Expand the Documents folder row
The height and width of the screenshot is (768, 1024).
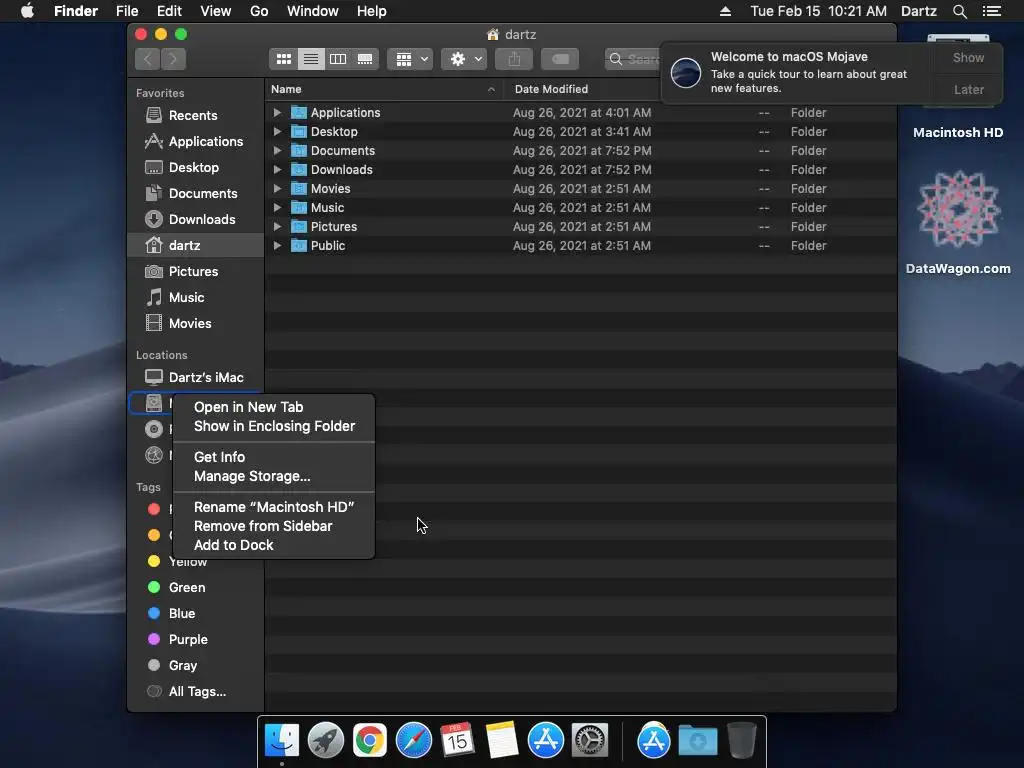(277, 151)
